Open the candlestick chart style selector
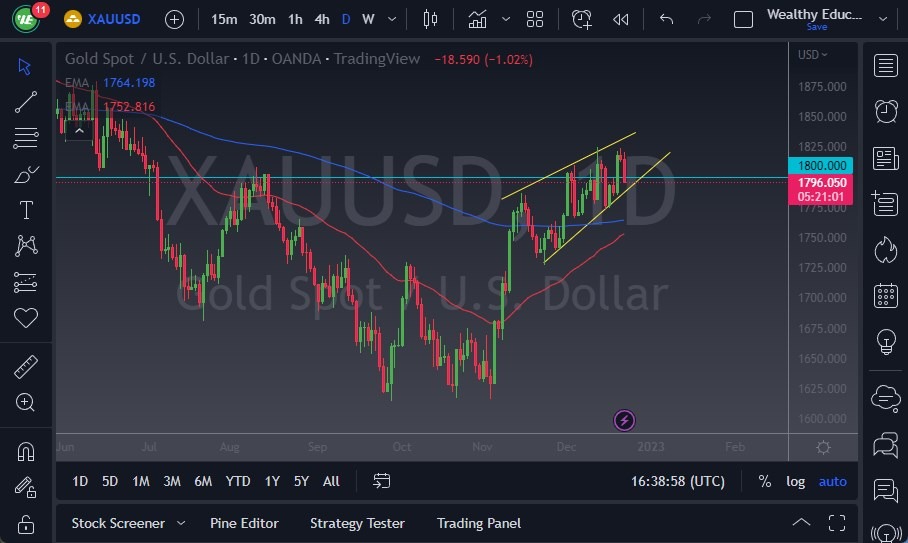Image resolution: width=908 pixels, height=543 pixels. coord(431,19)
